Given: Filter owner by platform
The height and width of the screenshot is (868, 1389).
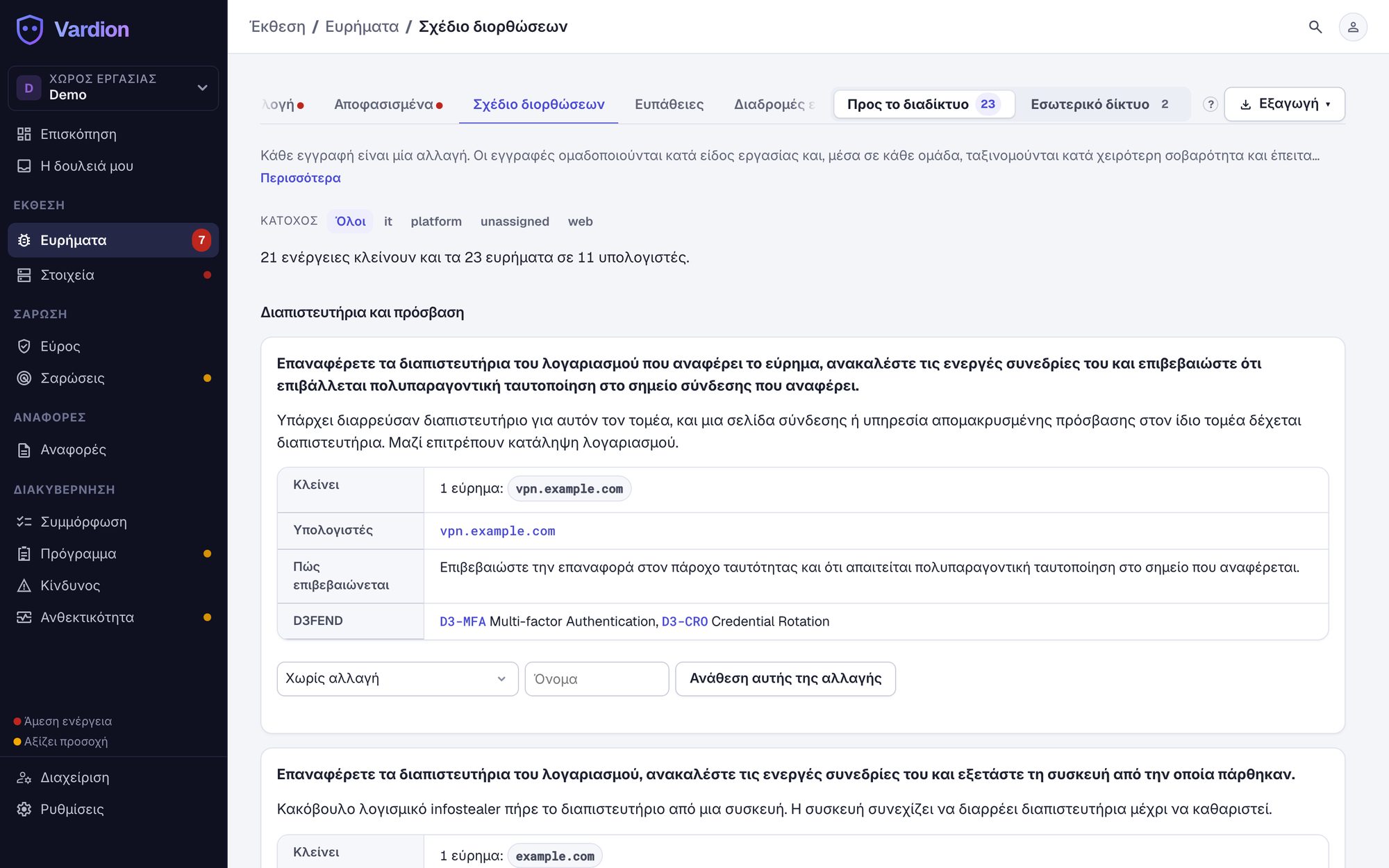Looking at the screenshot, I should tap(436, 222).
